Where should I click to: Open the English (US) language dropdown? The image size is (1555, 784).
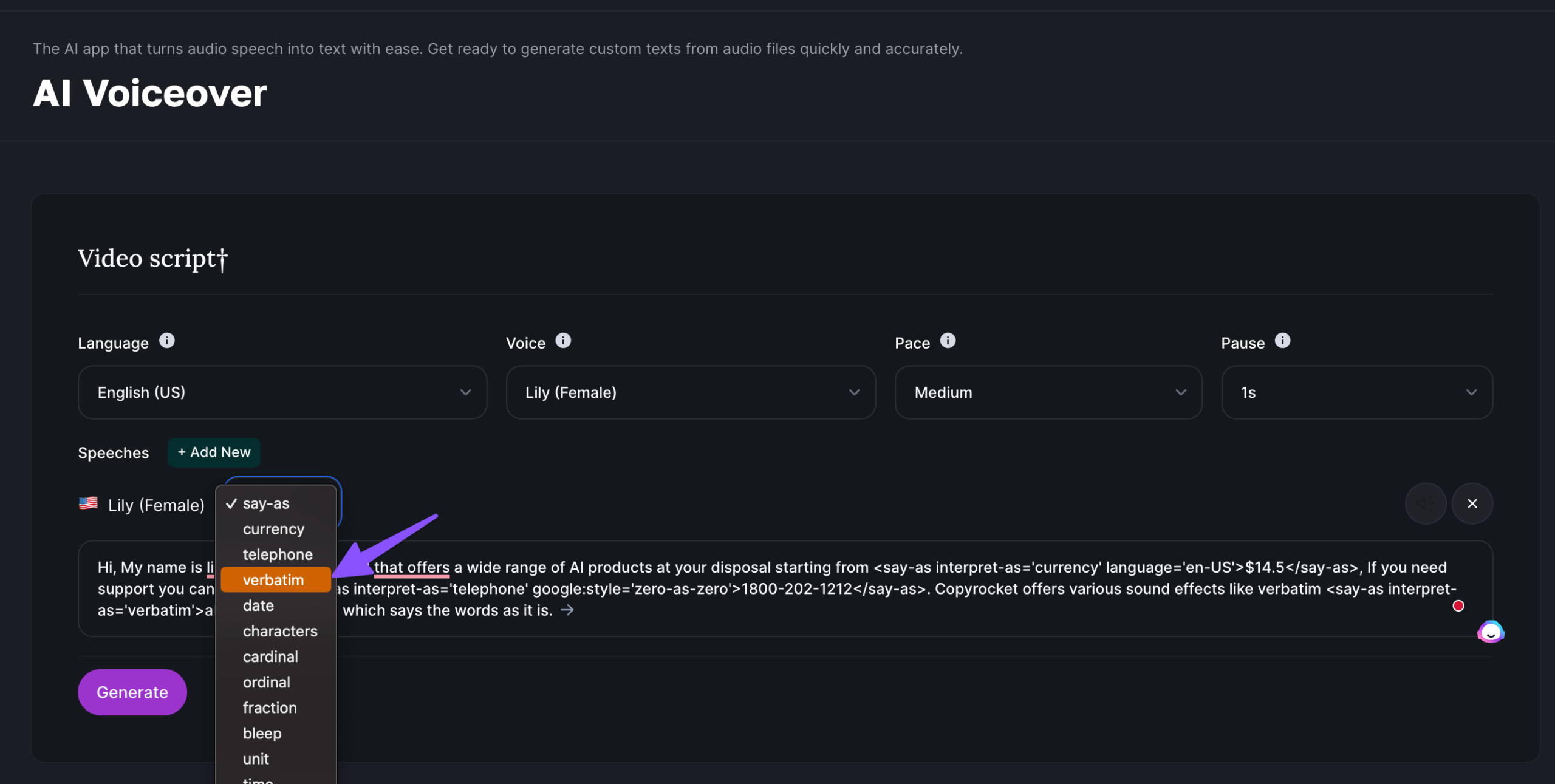(x=282, y=392)
